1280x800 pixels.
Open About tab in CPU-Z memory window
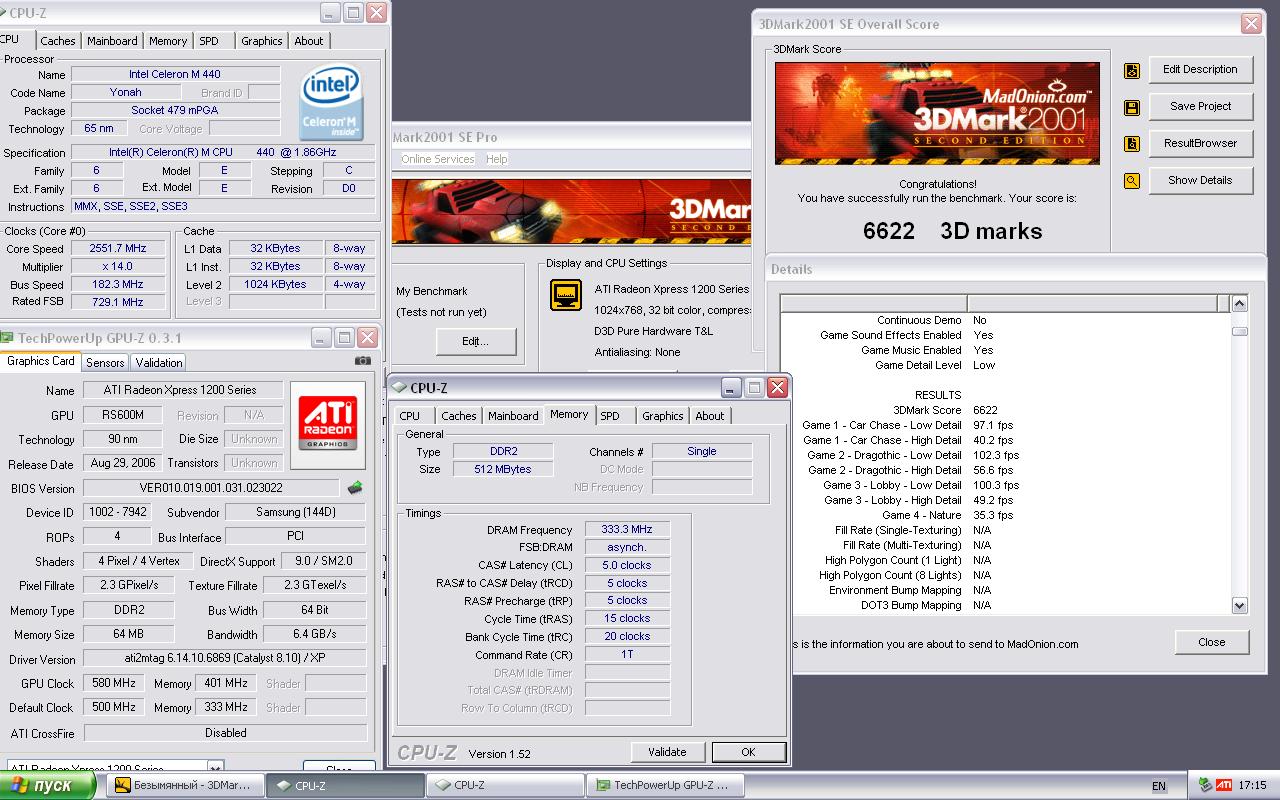(x=710, y=416)
